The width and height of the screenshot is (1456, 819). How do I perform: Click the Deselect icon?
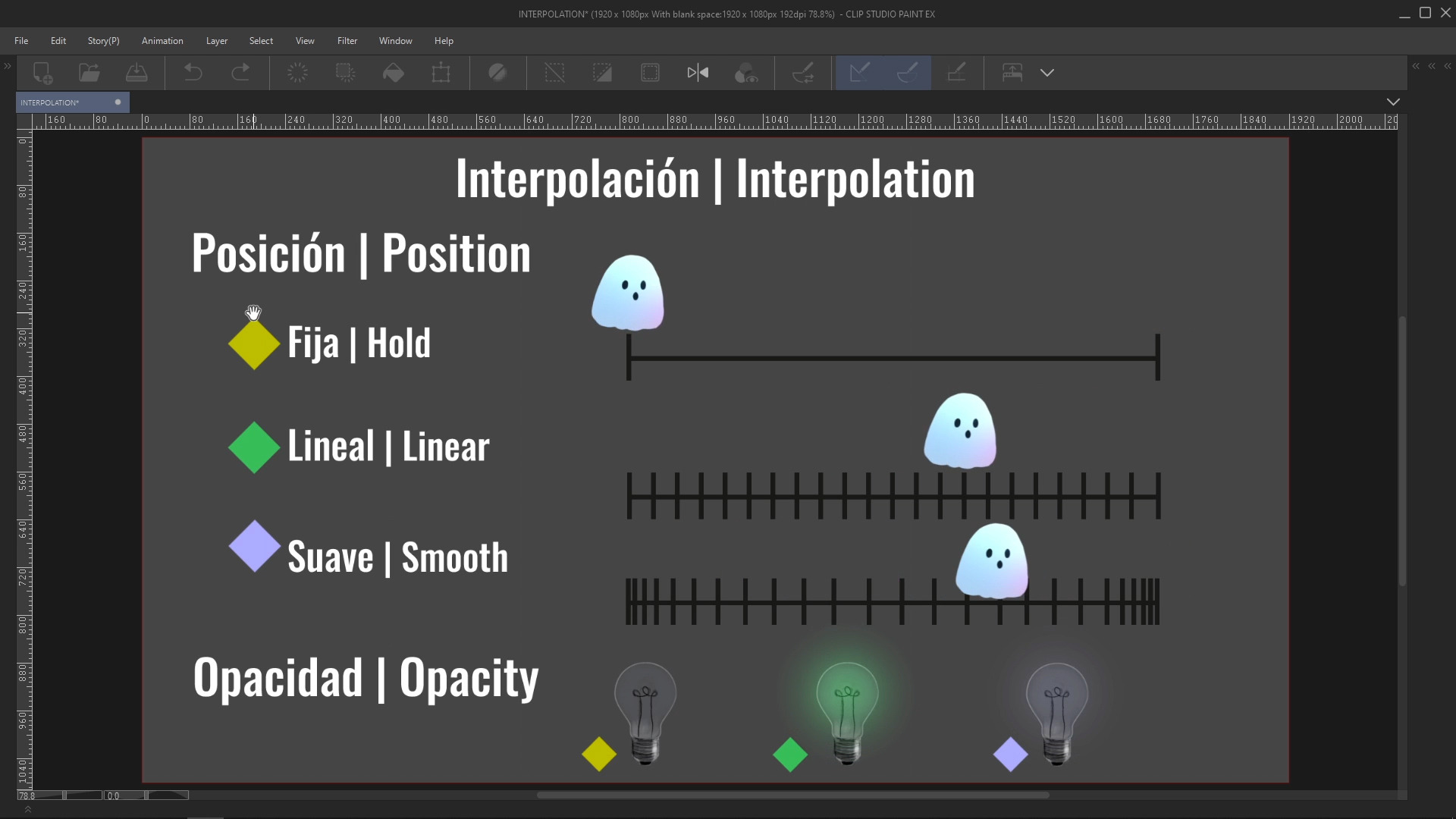(x=554, y=73)
